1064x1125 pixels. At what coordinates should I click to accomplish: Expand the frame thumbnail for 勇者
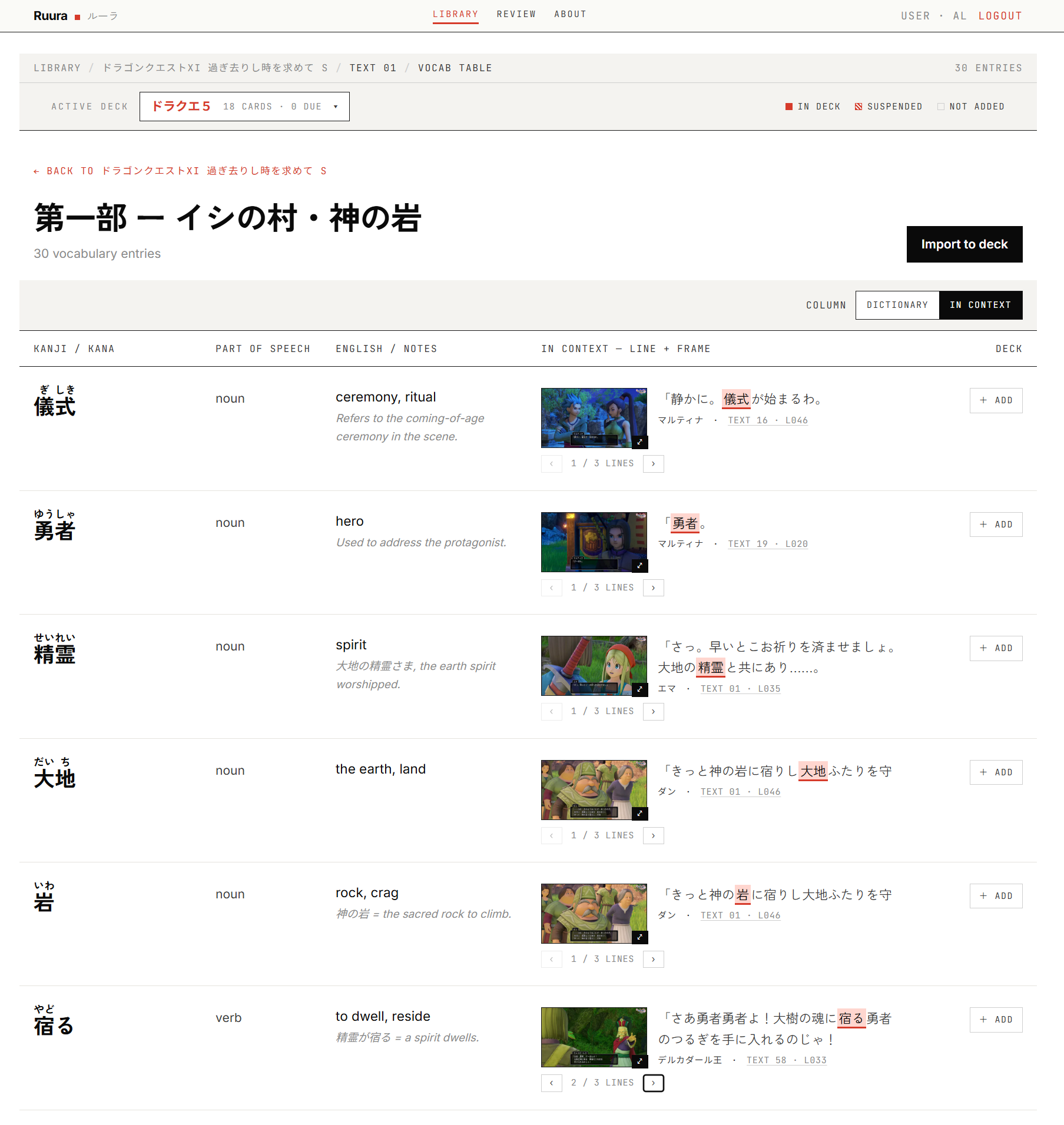pos(639,566)
